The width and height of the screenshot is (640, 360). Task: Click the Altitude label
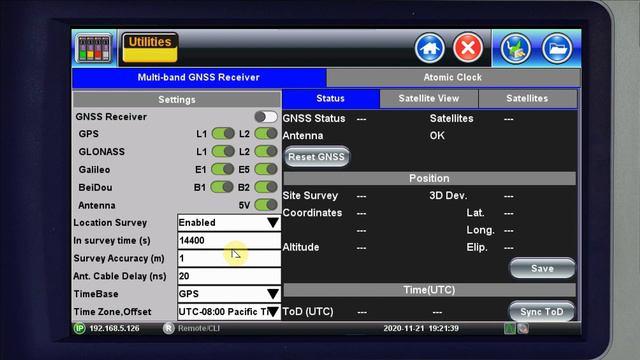(x=301, y=247)
